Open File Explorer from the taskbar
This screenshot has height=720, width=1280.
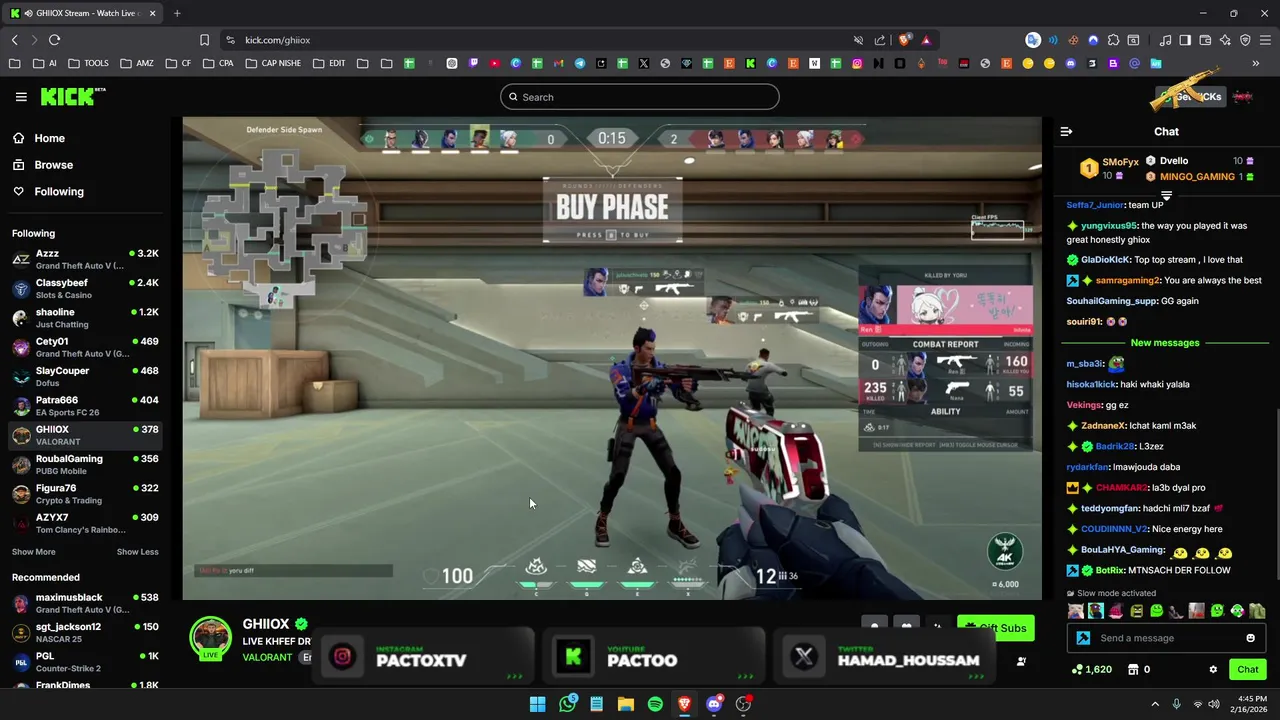pos(626,704)
